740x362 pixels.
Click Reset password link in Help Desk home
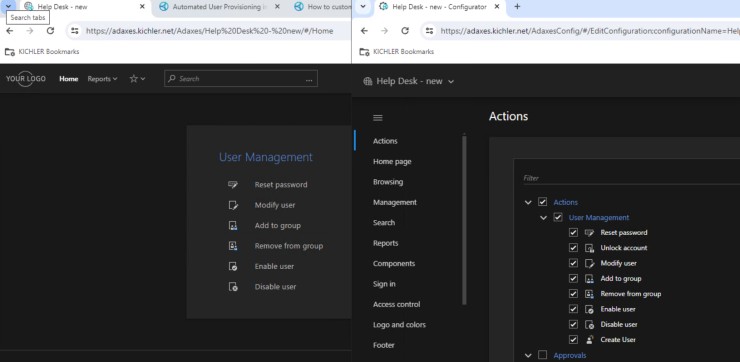coord(281,185)
